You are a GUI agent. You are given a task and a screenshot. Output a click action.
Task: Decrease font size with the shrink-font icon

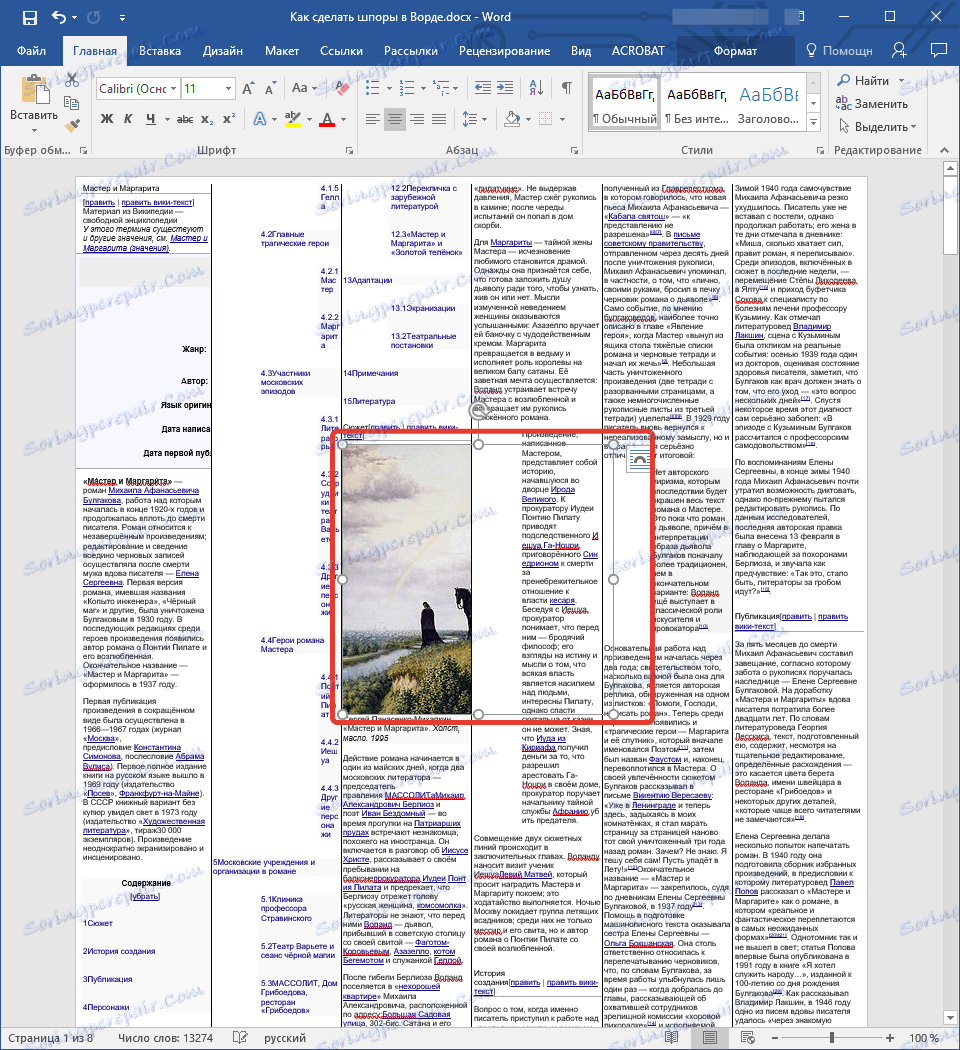(270, 89)
